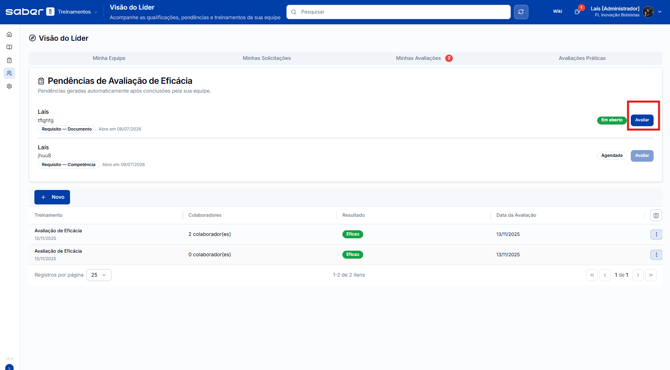The image size is (670, 370).
Task: Switch to the Avaliações Práticas tab
Action: tap(582, 58)
